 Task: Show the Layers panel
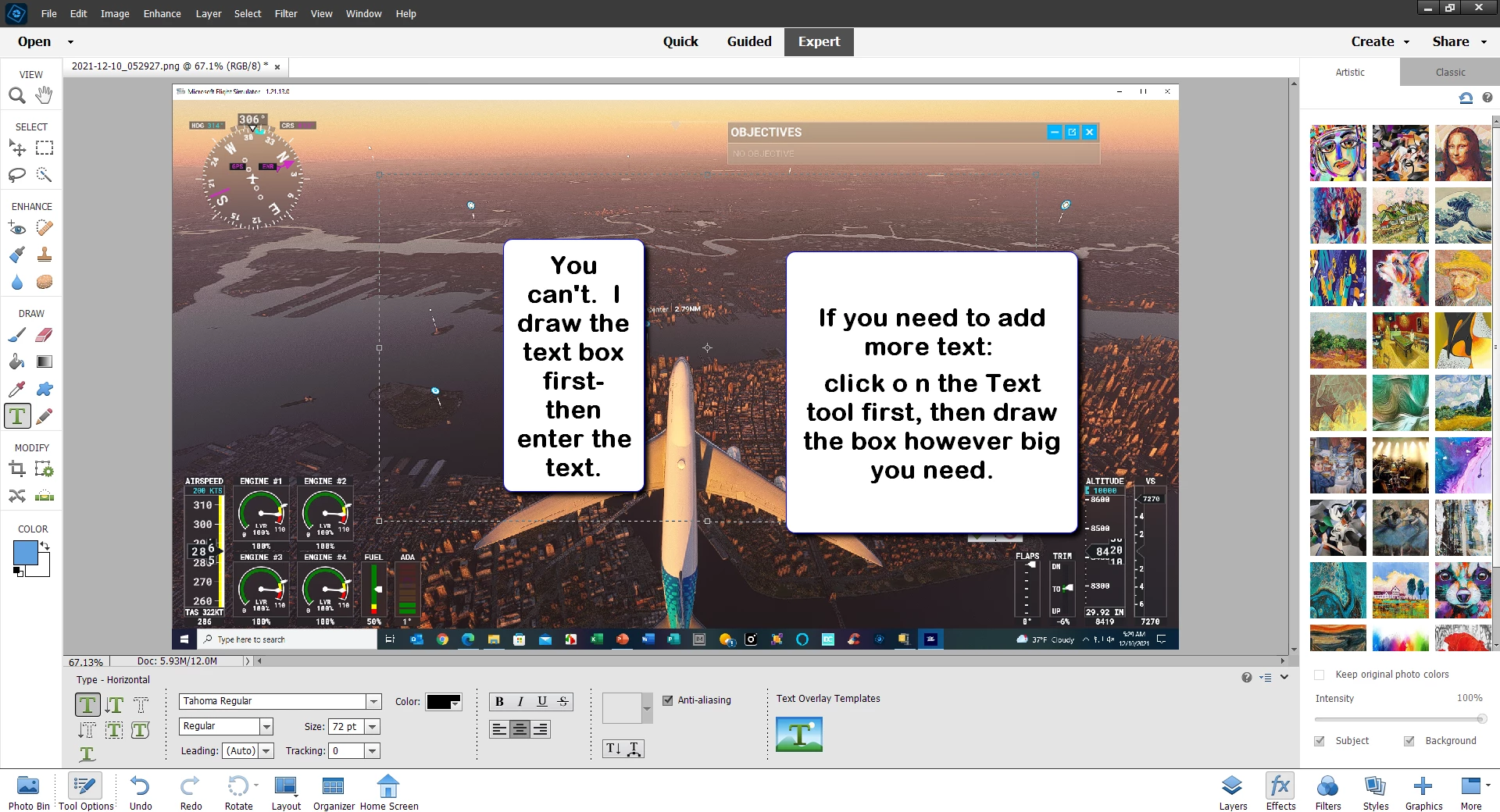coord(1233,792)
